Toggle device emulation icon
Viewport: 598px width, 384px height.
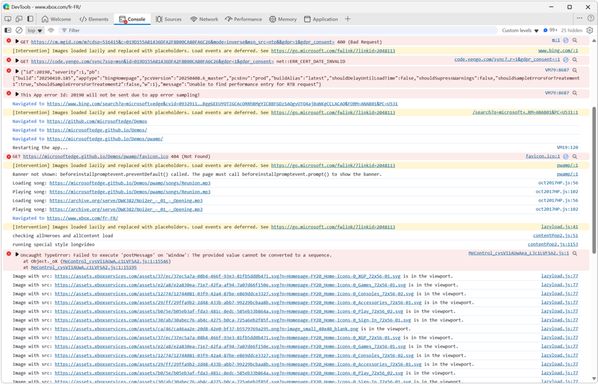[x=19, y=19]
